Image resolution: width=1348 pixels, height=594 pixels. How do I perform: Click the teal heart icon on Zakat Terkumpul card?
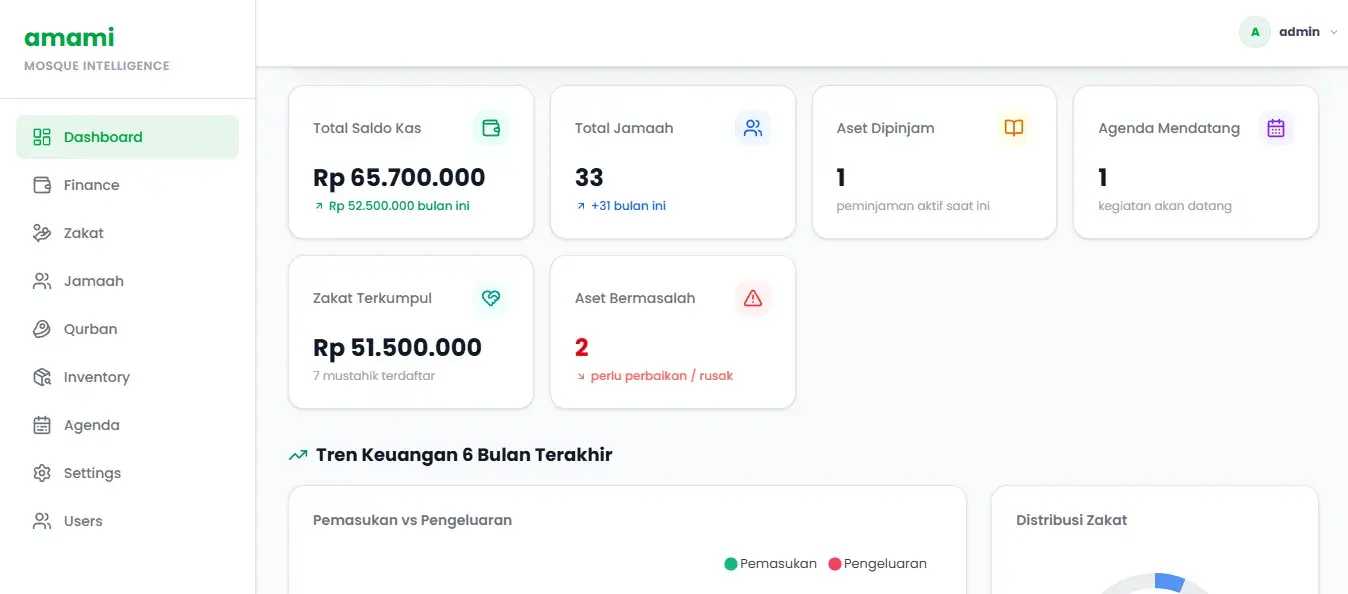coord(491,298)
